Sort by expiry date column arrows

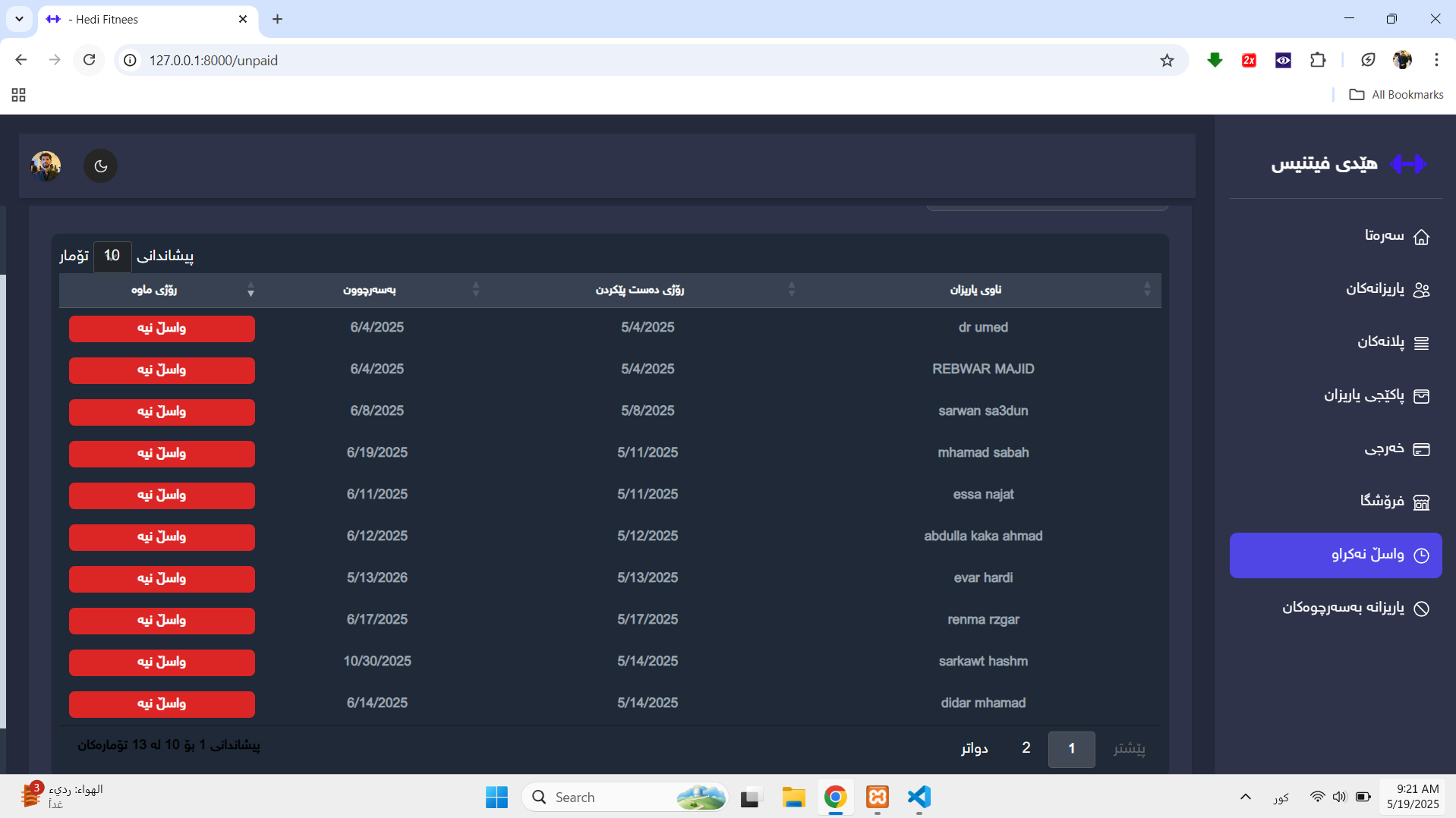(x=475, y=290)
